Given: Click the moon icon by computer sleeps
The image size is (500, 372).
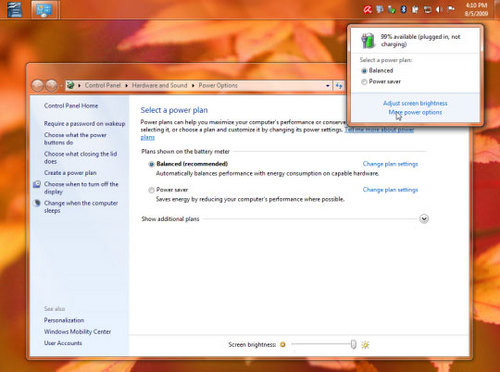Looking at the screenshot, I should pyautogui.click(x=37, y=203).
